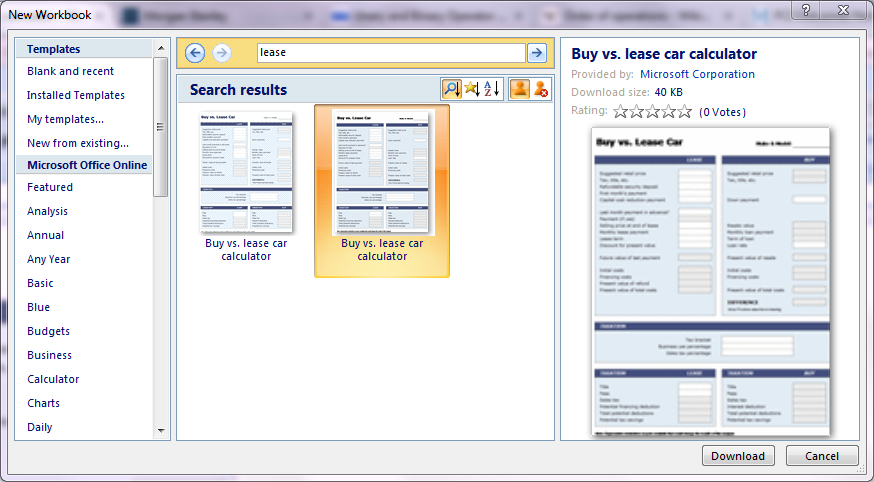Click the Buy vs. lease car calculator preview title
Image resolution: width=874 pixels, height=482 pixels.
664,54
